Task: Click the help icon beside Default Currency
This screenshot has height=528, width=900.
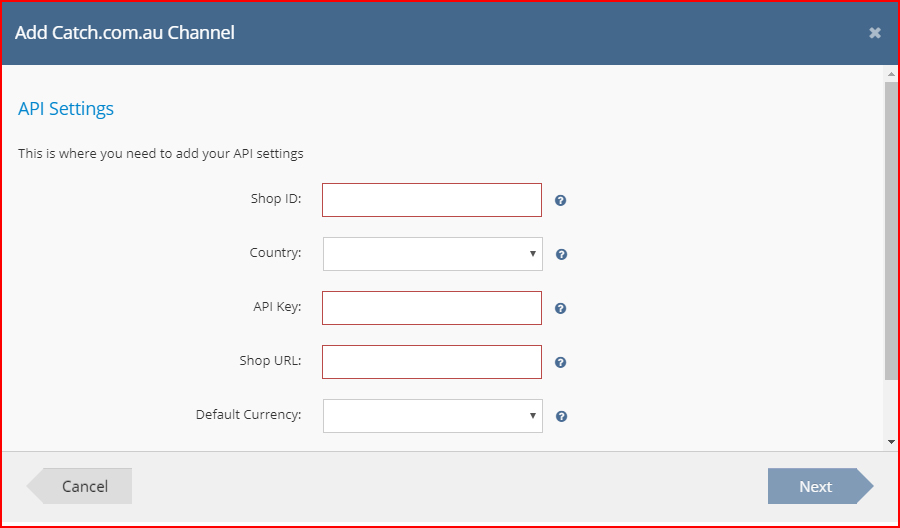Action: coord(562,416)
